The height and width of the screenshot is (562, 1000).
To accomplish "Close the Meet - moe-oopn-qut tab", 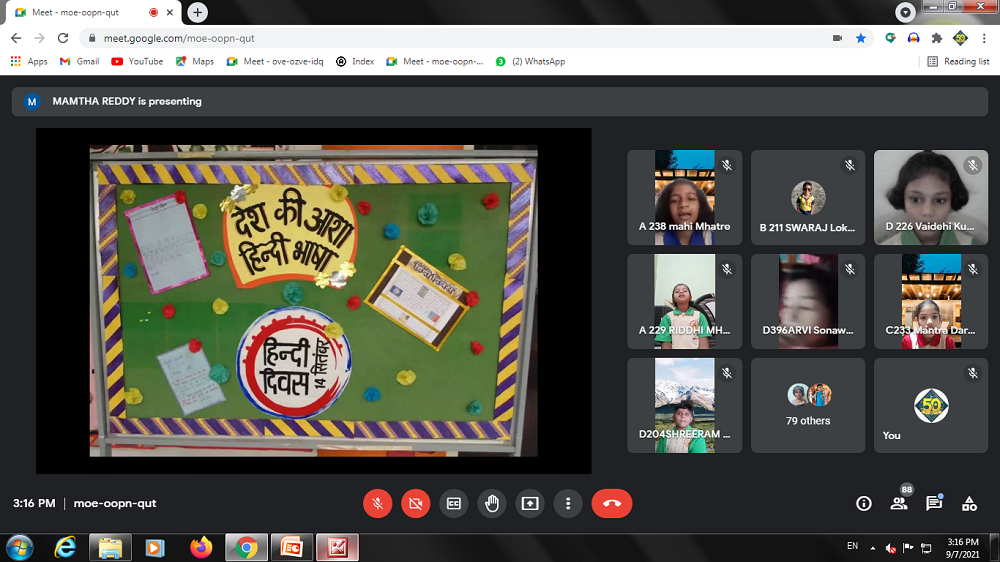I will (x=174, y=13).
